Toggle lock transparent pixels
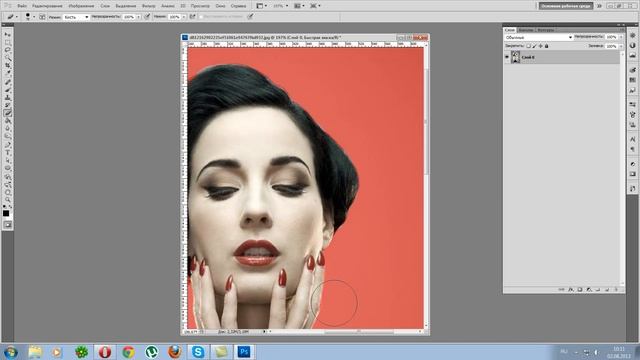This screenshot has height=360, width=640. 528,46
